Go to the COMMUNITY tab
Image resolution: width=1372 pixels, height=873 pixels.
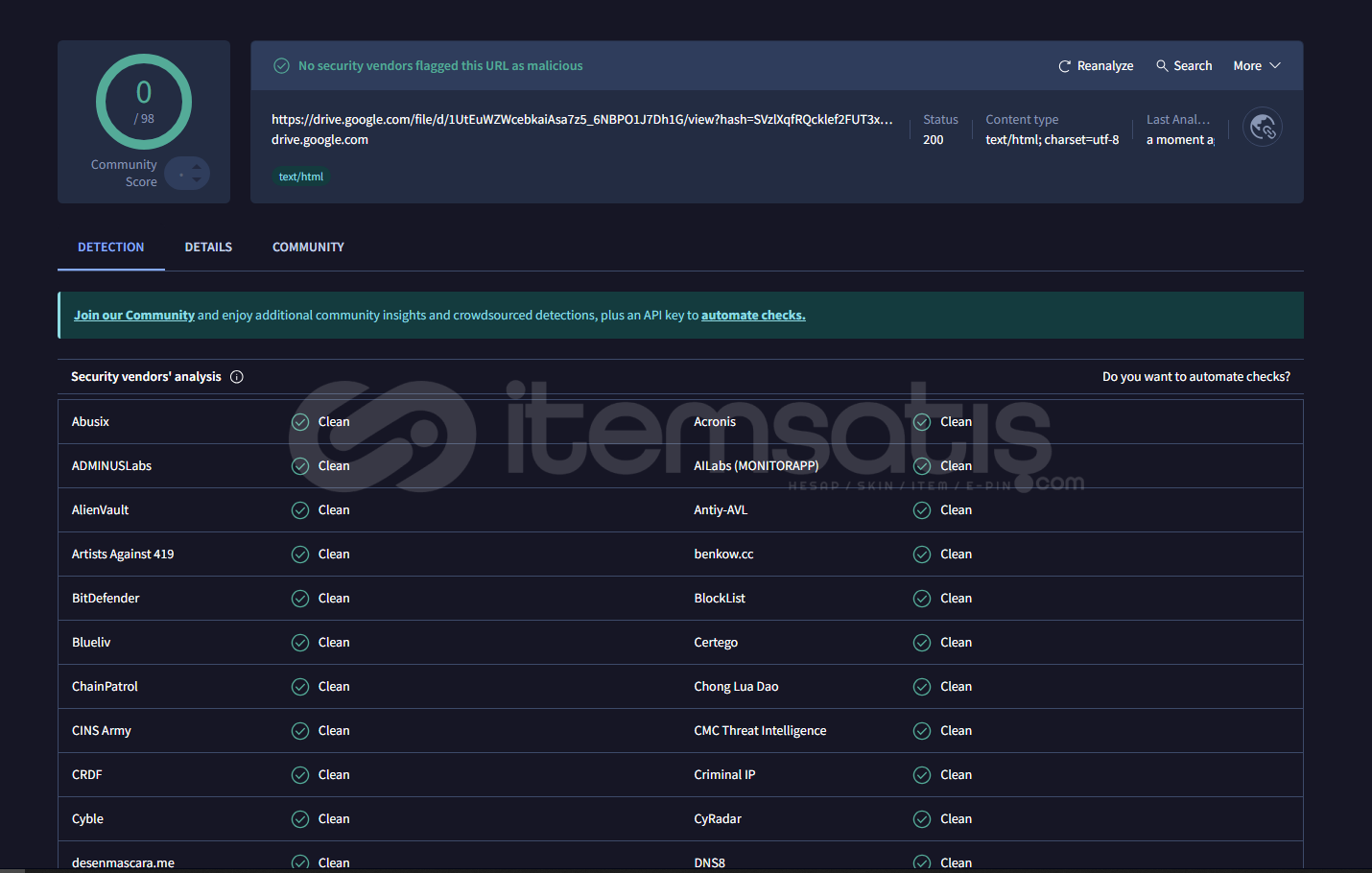[x=308, y=248]
